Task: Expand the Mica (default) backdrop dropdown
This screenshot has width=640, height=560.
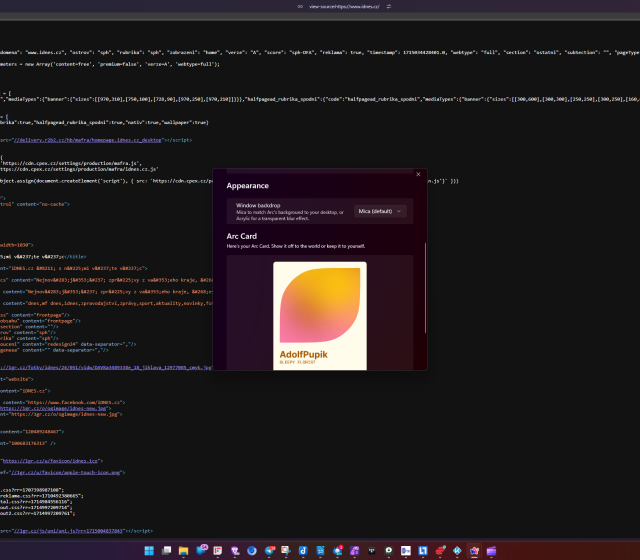Action: [381, 211]
